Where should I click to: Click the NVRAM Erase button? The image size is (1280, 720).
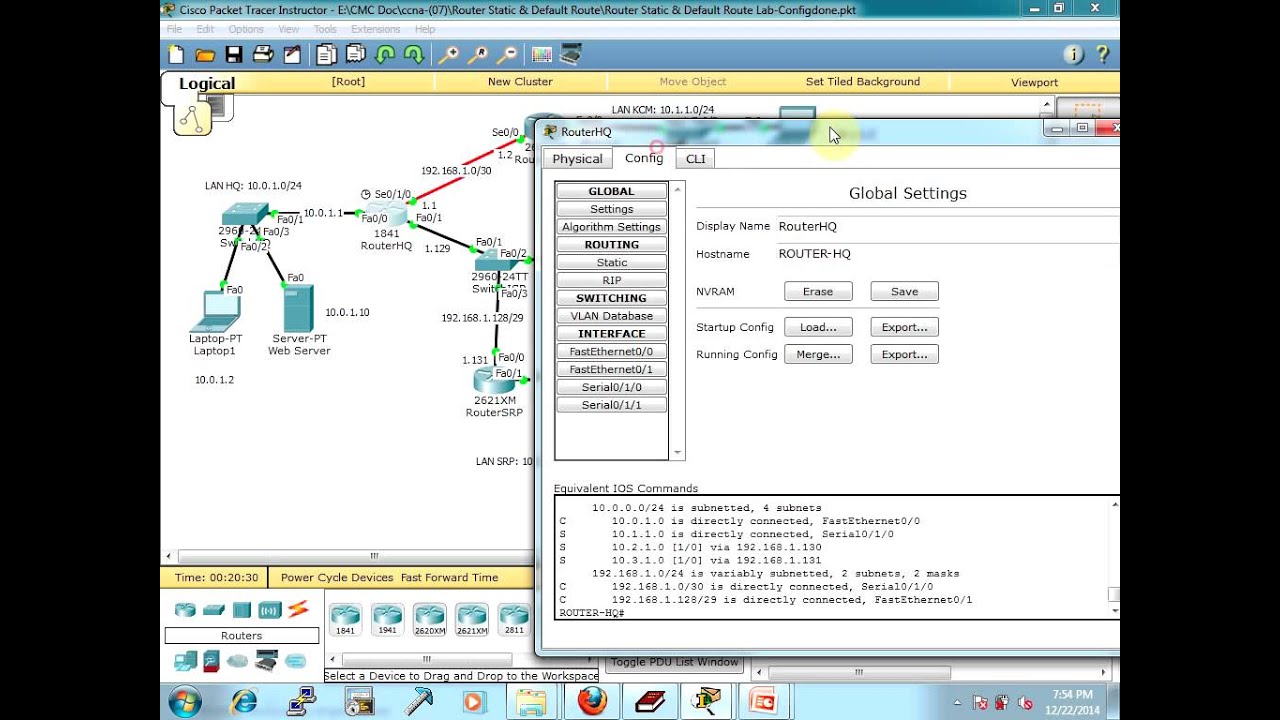(818, 292)
